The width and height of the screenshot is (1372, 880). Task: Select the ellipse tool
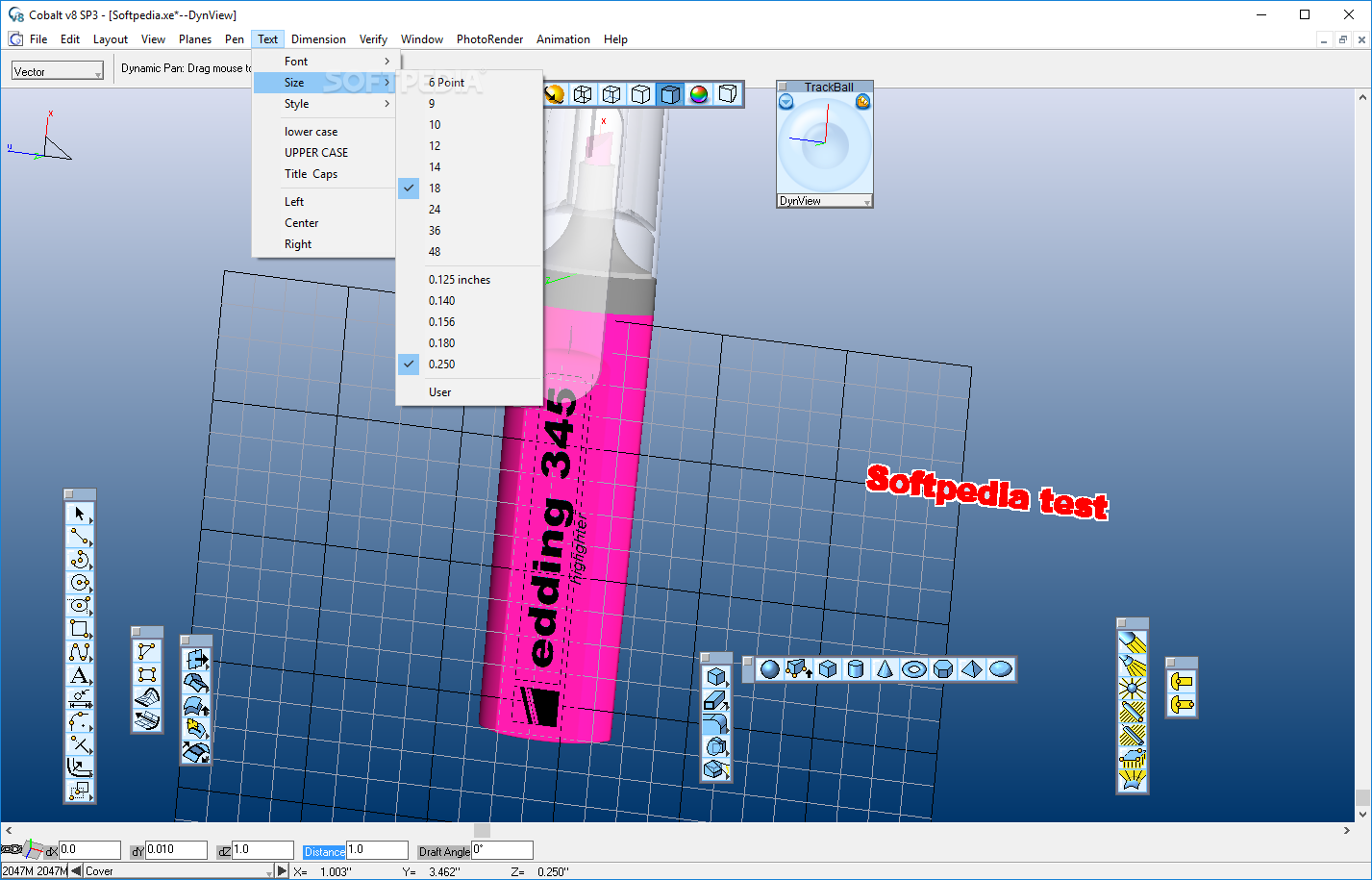(80, 606)
